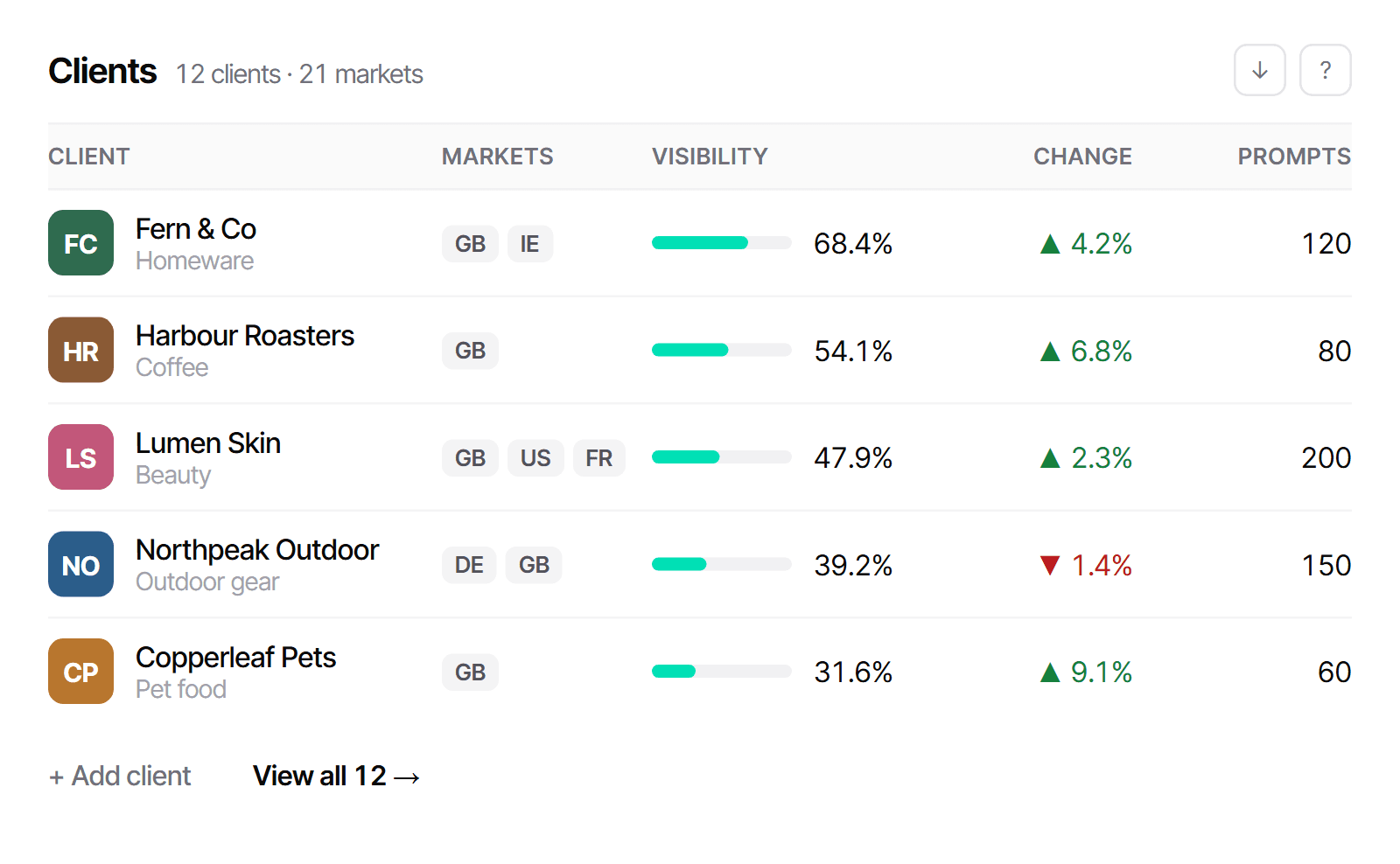Click the HR avatar for Harbour Roasters
Viewport: 1400px width, 864px height.
(80, 350)
